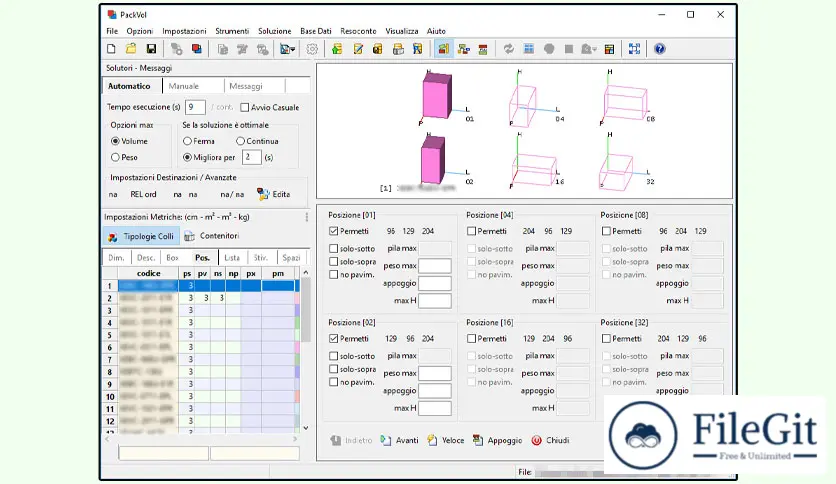Select the Volume radio option
This screenshot has height=484, width=836.
[115, 141]
